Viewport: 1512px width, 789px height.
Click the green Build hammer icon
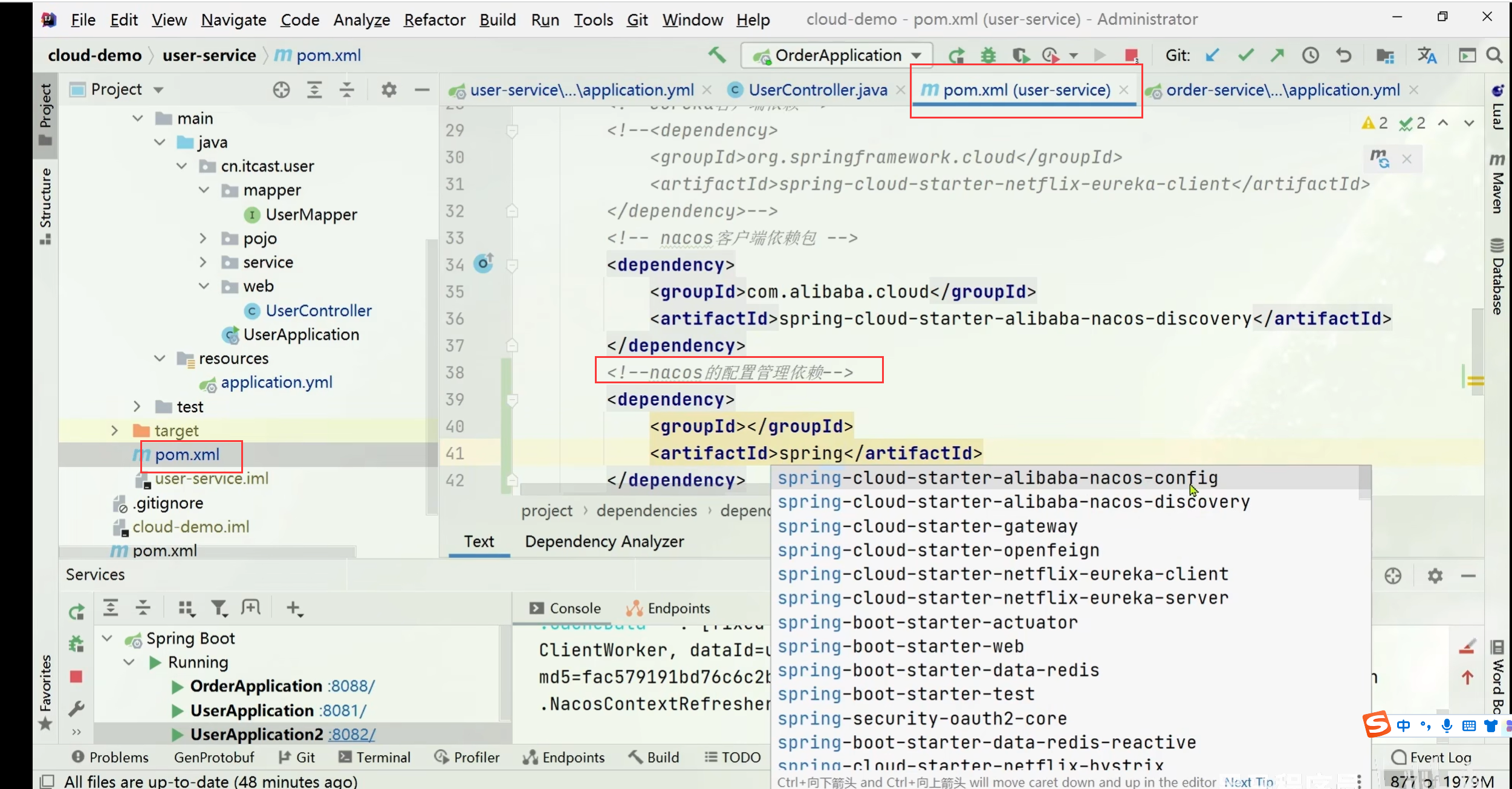(717, 55)
